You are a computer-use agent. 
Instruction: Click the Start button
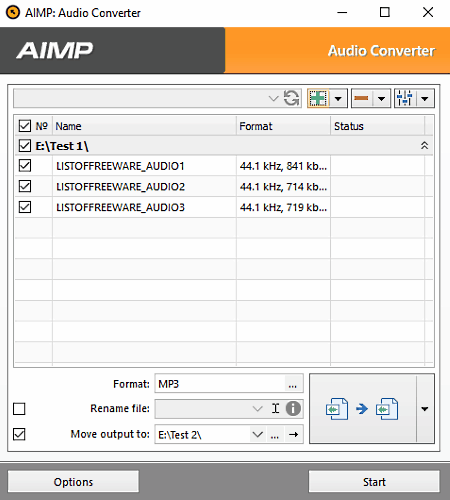coord(374,482)
